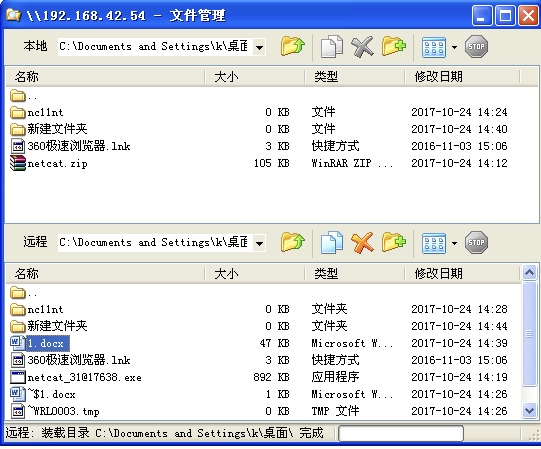Sort local list by 修改日期 column

pyautogui.click(x=462, y=77)
